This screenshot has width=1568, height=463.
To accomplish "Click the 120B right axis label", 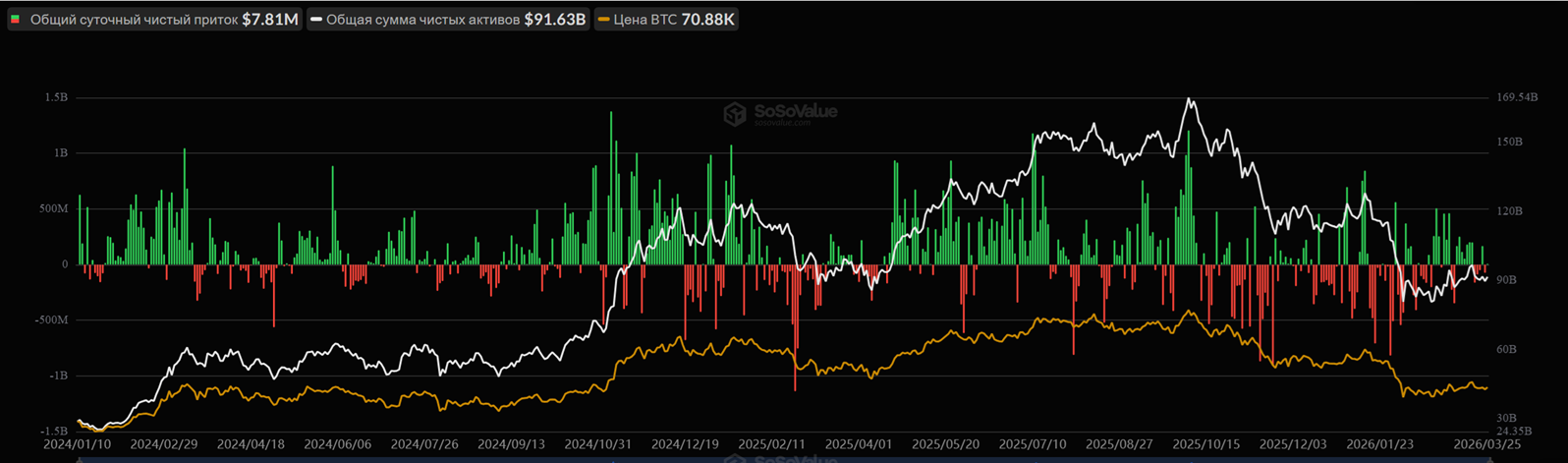I will (1509, 210).
